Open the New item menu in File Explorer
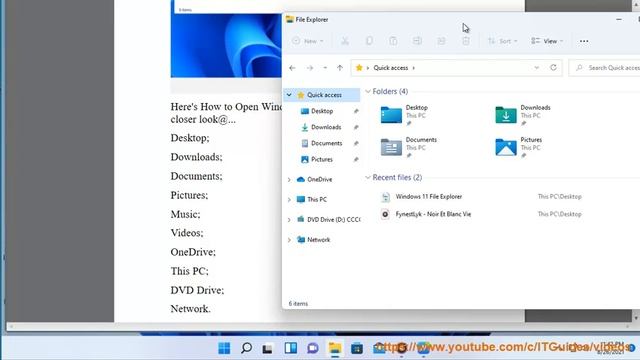This screenshot has height=360, width=640. tap(308, 41)
